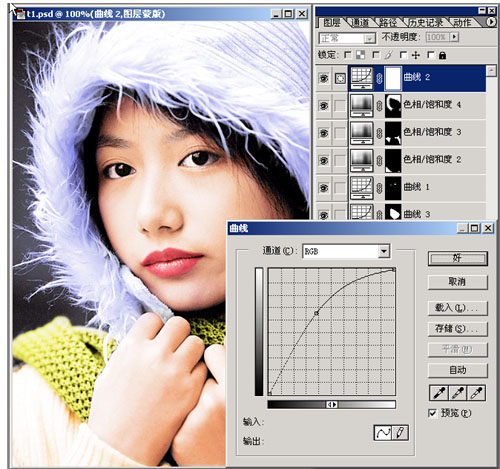
Task: Click the gradient bar toggle arrows
Action: (332, 404)
